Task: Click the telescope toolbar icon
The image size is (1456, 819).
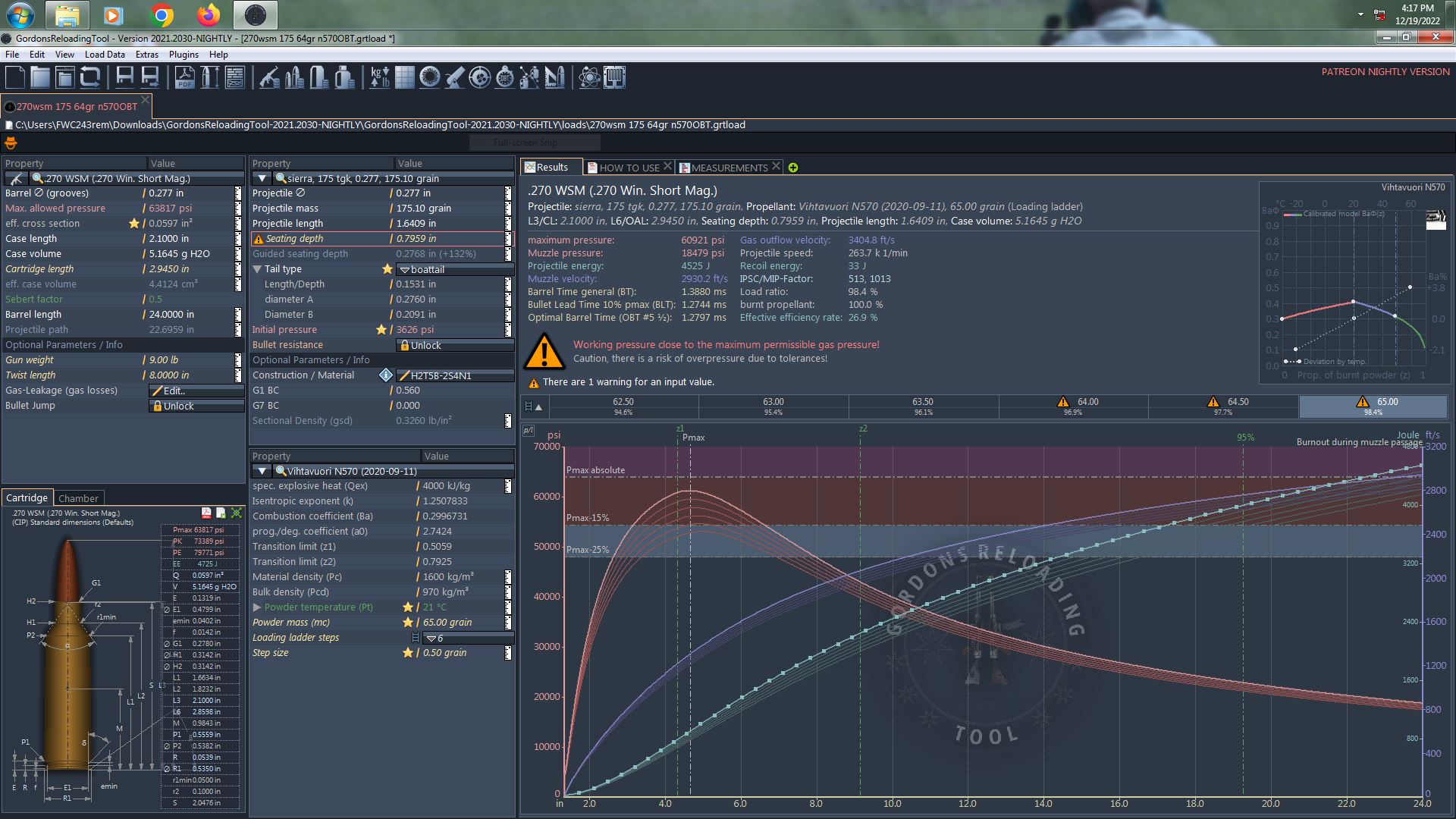Action: [455, 77]
